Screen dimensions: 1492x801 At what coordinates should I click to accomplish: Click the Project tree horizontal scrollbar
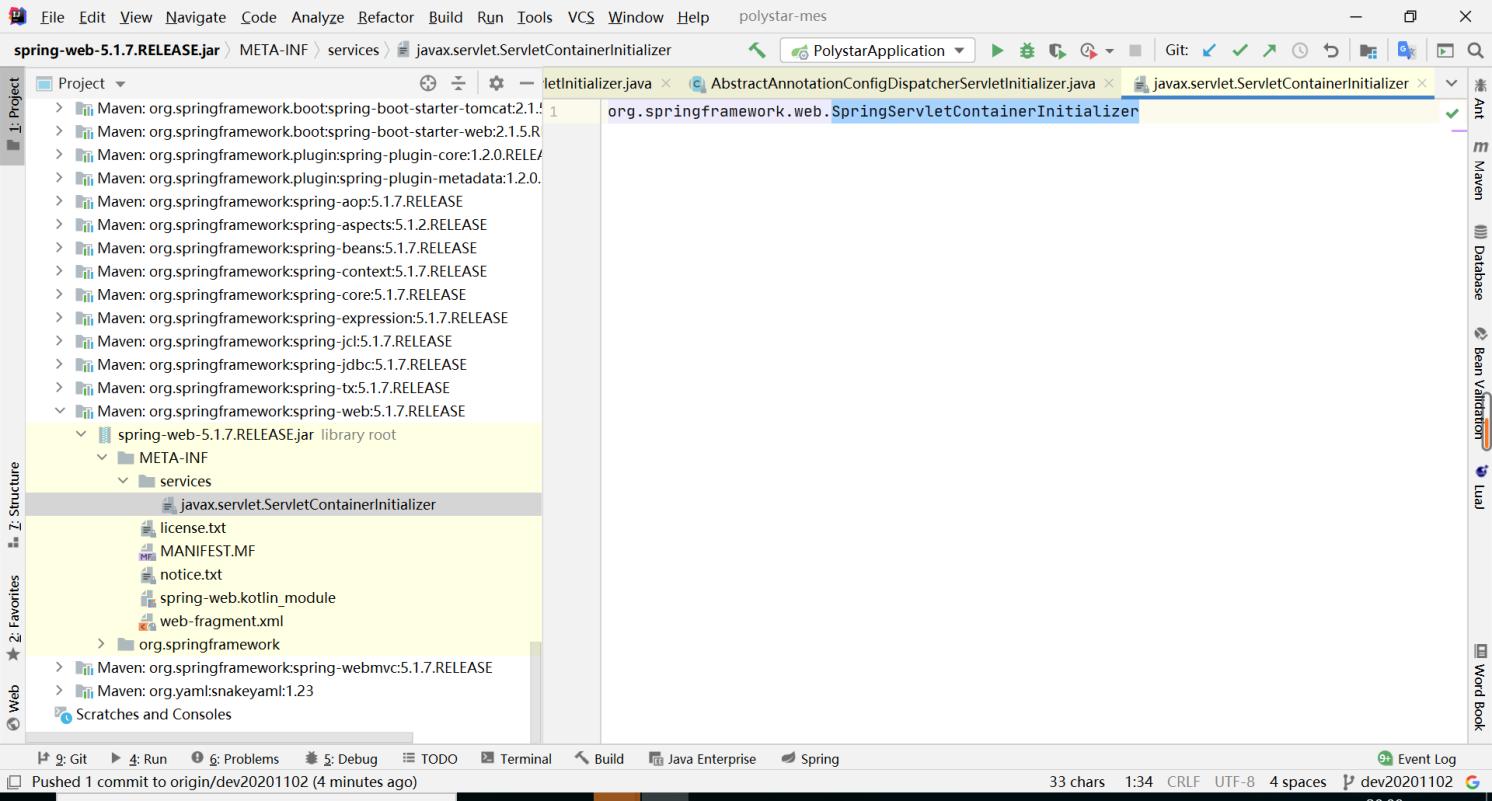218,736
